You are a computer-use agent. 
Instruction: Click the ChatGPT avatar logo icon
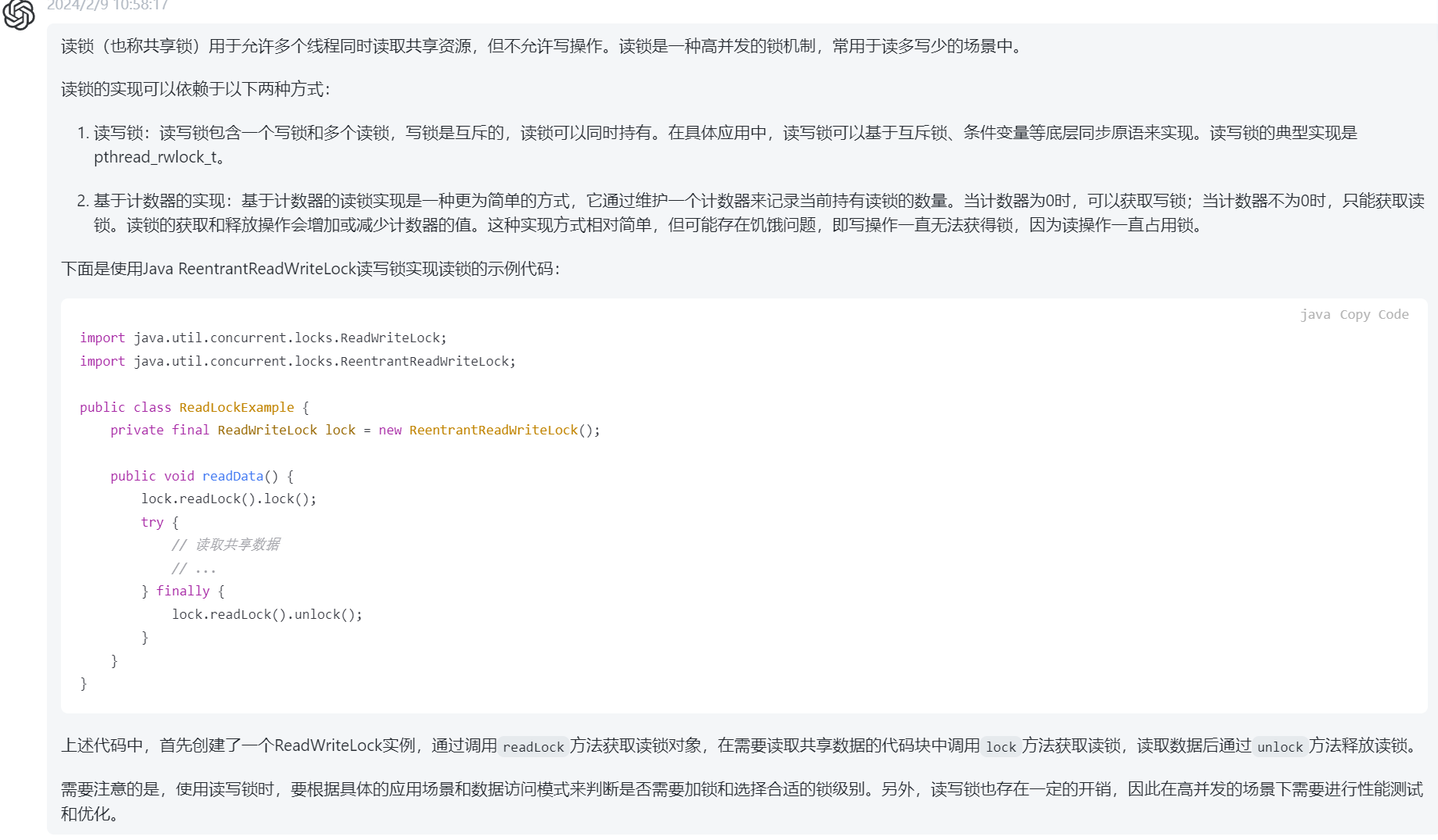point(19,14)
